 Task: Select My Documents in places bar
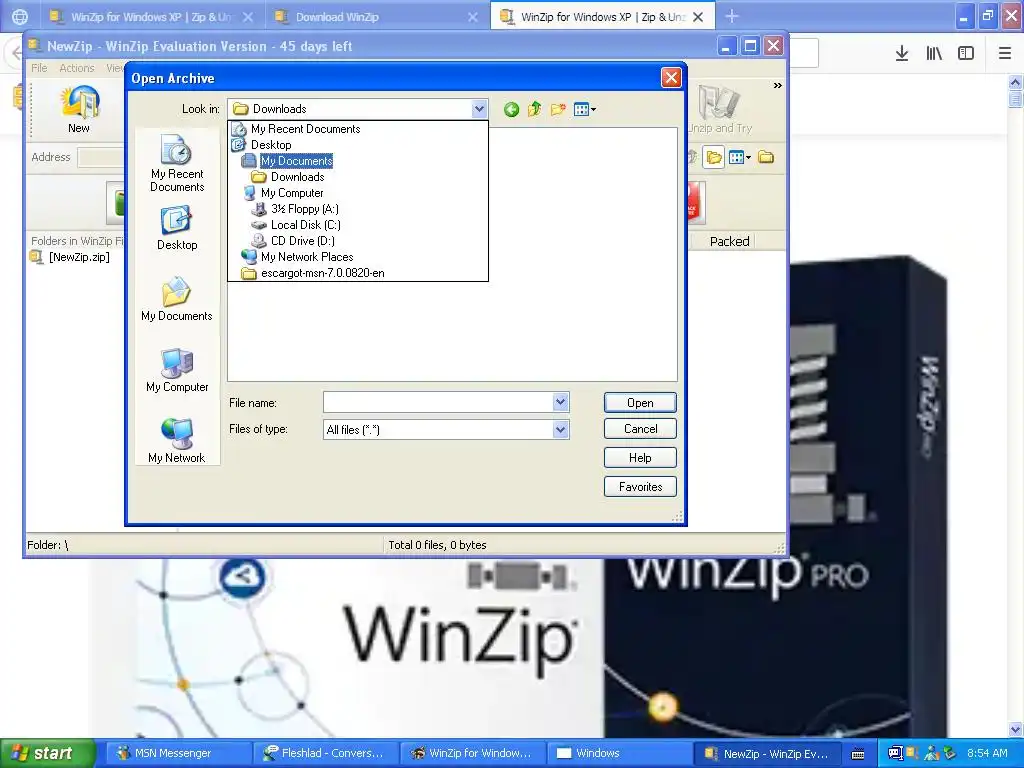click(177, 299)
